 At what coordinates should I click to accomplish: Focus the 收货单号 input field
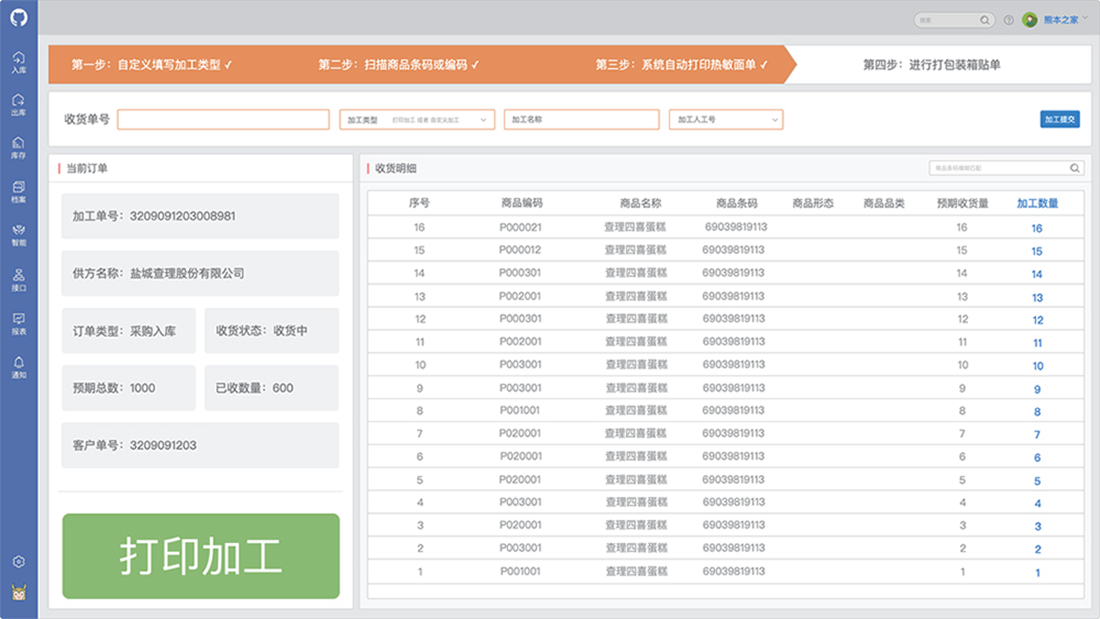click(x=223, y=119)
